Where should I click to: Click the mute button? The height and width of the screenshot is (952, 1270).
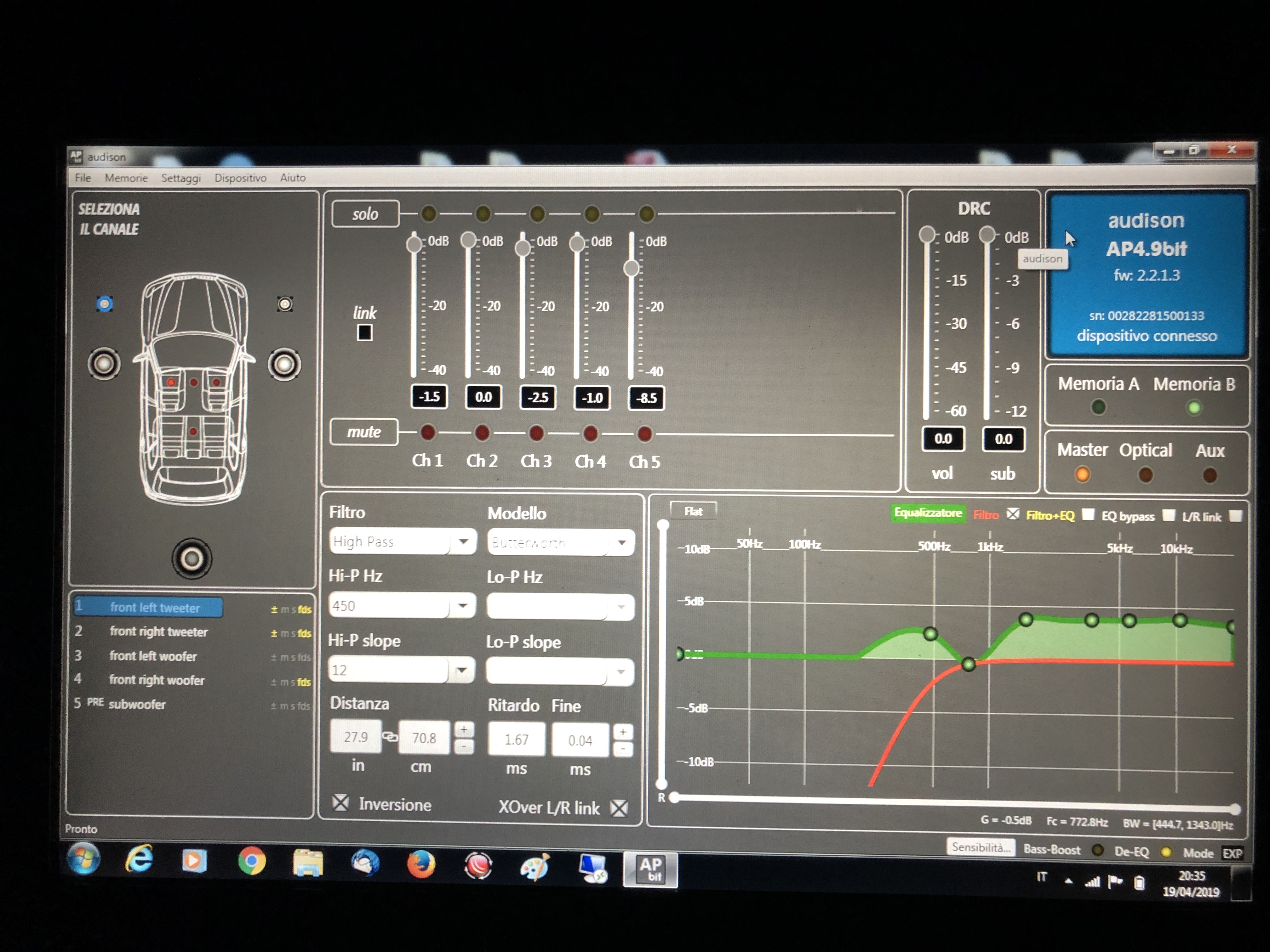tap(363, 432)
